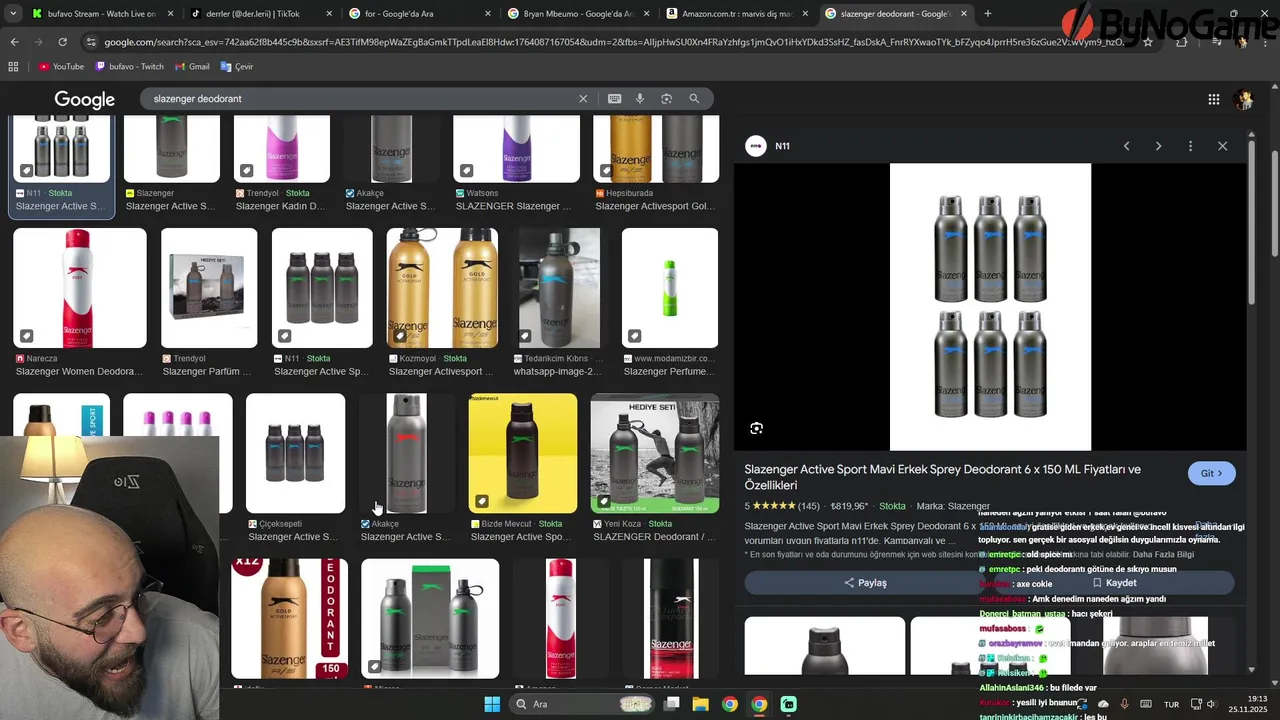Open Narecza Slazenger Women Deodorant thumbnail

click(x=80, y=288)
